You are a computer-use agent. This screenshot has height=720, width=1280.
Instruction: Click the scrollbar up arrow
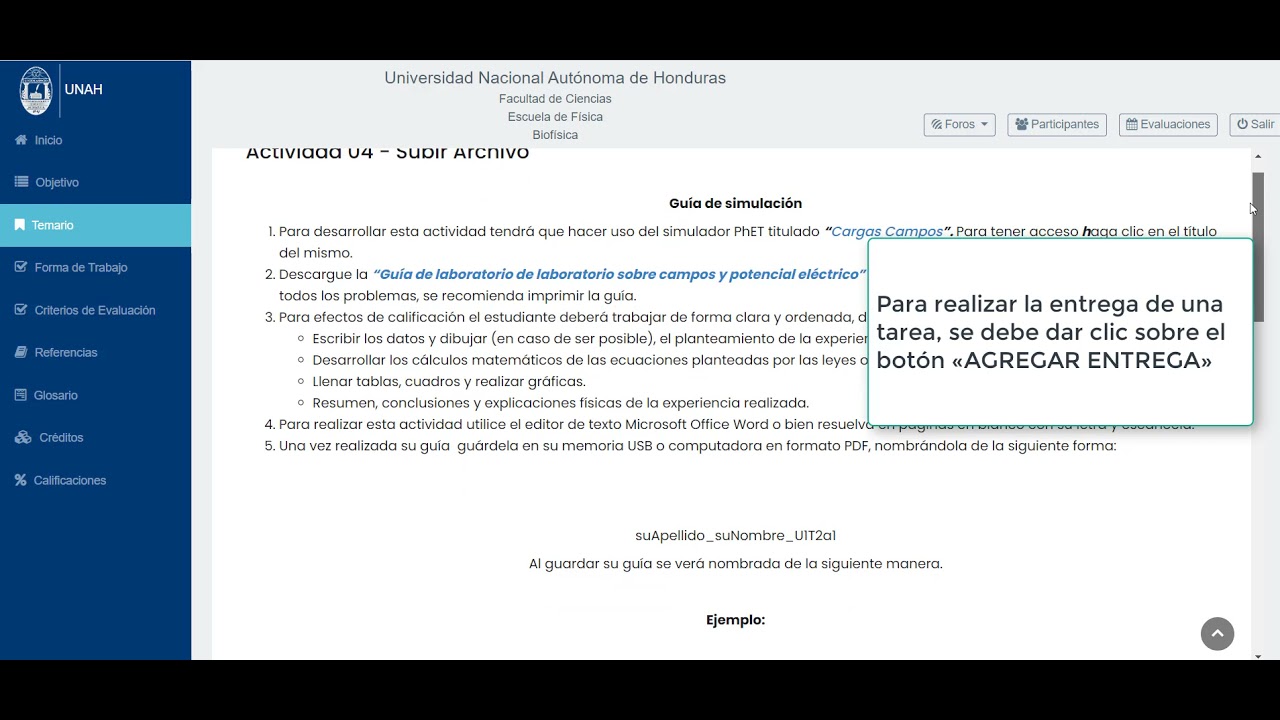coord(1258,156)
